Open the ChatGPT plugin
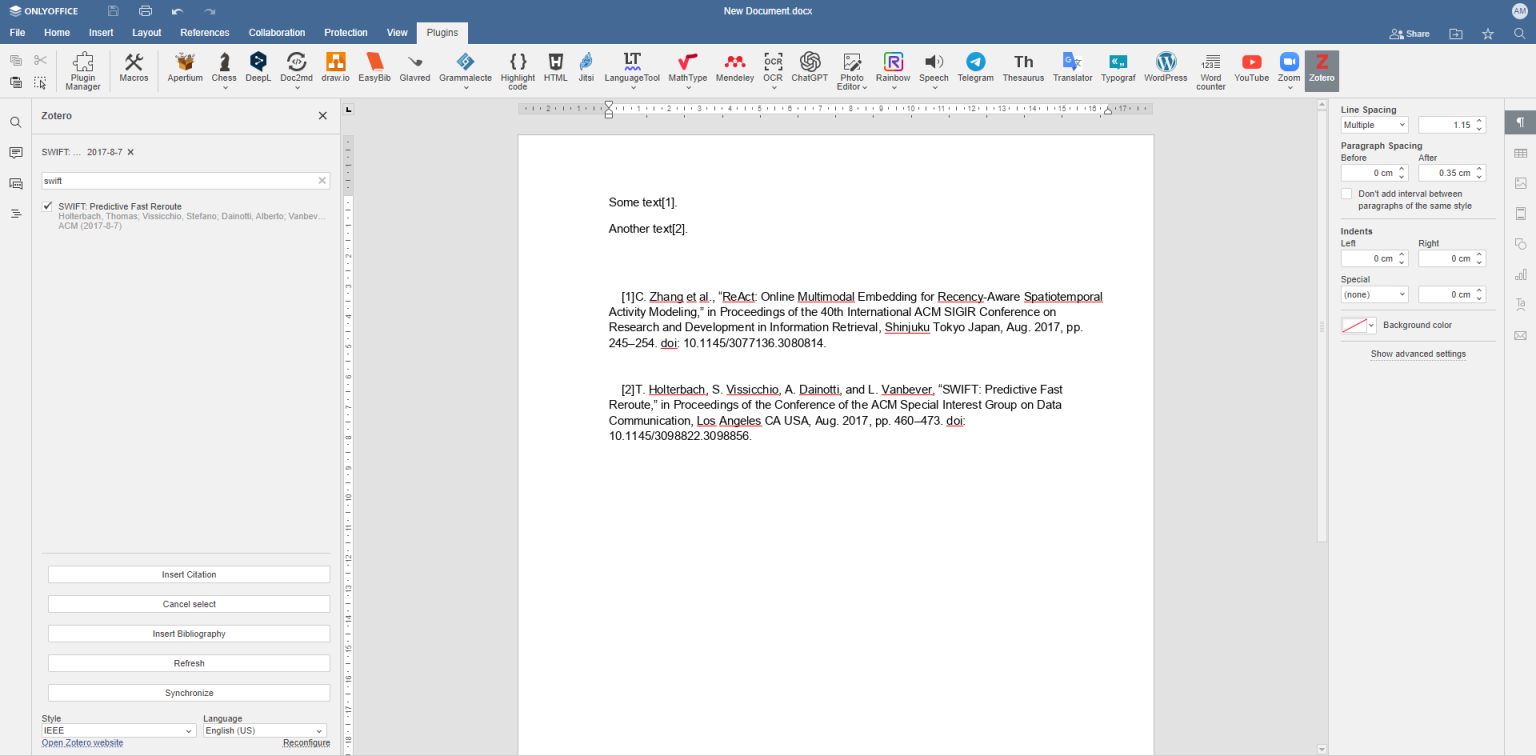 (x=808, y=70)
